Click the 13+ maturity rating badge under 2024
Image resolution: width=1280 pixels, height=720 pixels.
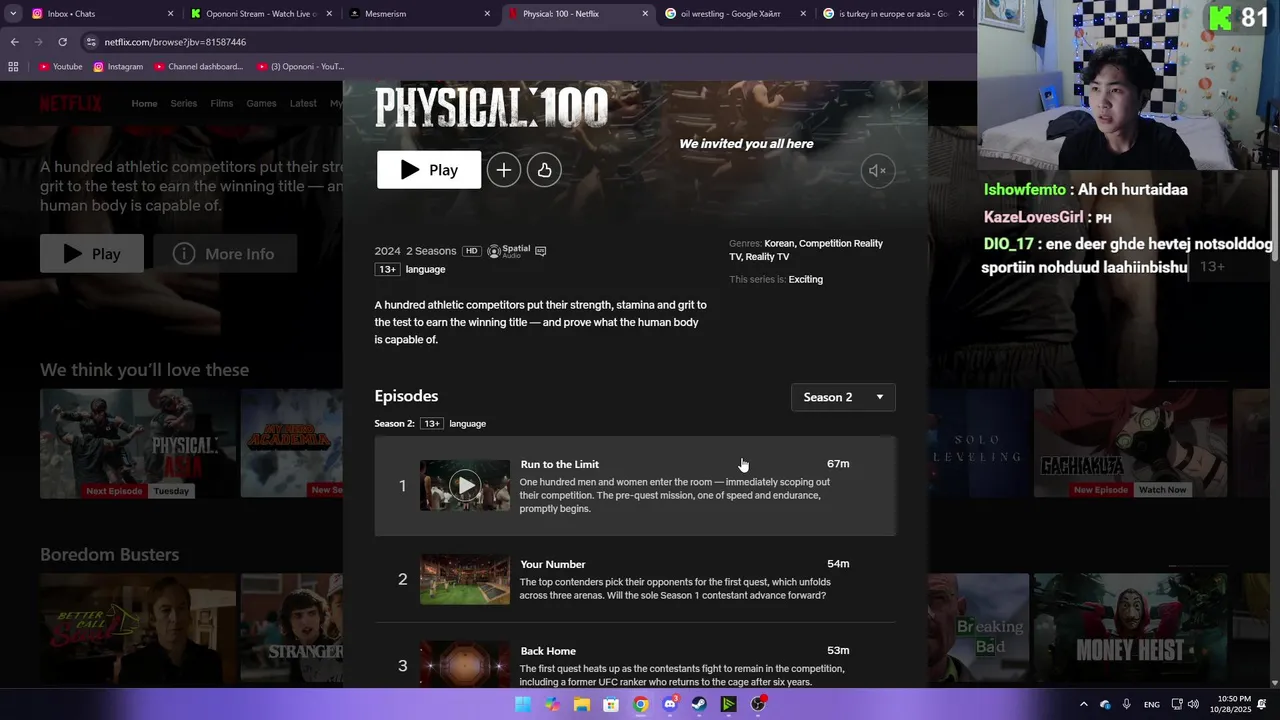387,269
